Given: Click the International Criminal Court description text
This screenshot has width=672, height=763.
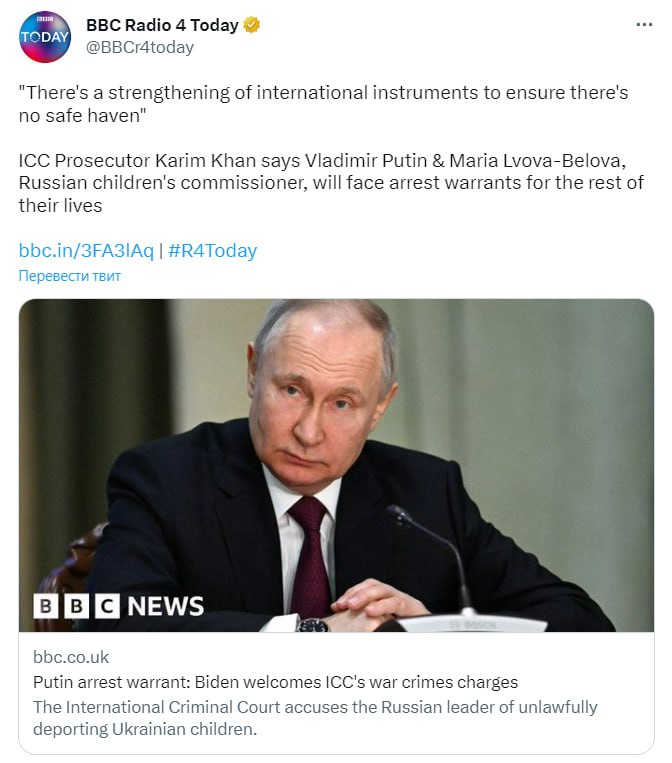Looking at the screenshot, I should coord(315,718).
